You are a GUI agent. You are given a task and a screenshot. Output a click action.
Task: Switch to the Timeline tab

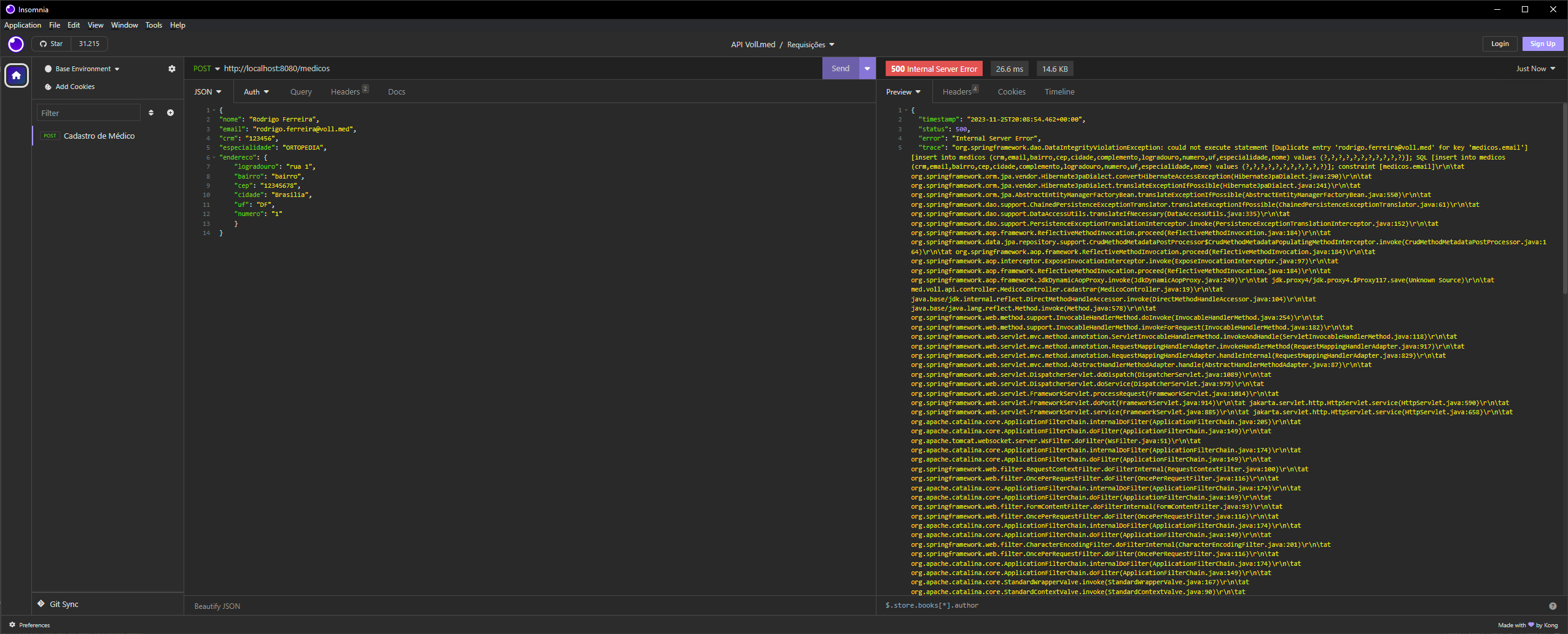tap(1059, 92)
